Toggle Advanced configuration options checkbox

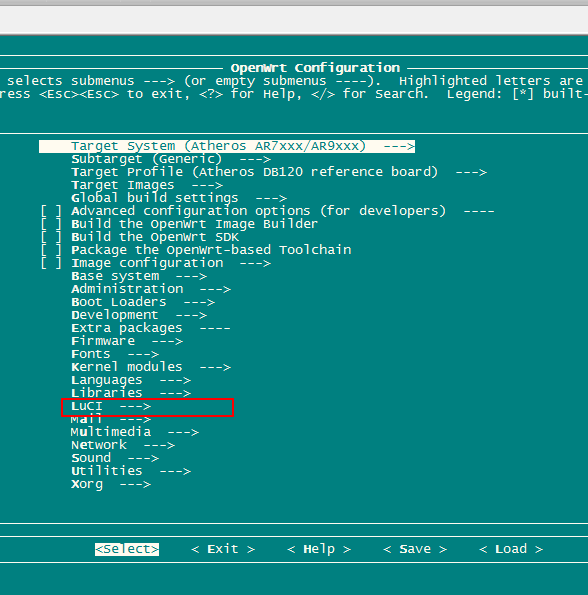point(51,211)
